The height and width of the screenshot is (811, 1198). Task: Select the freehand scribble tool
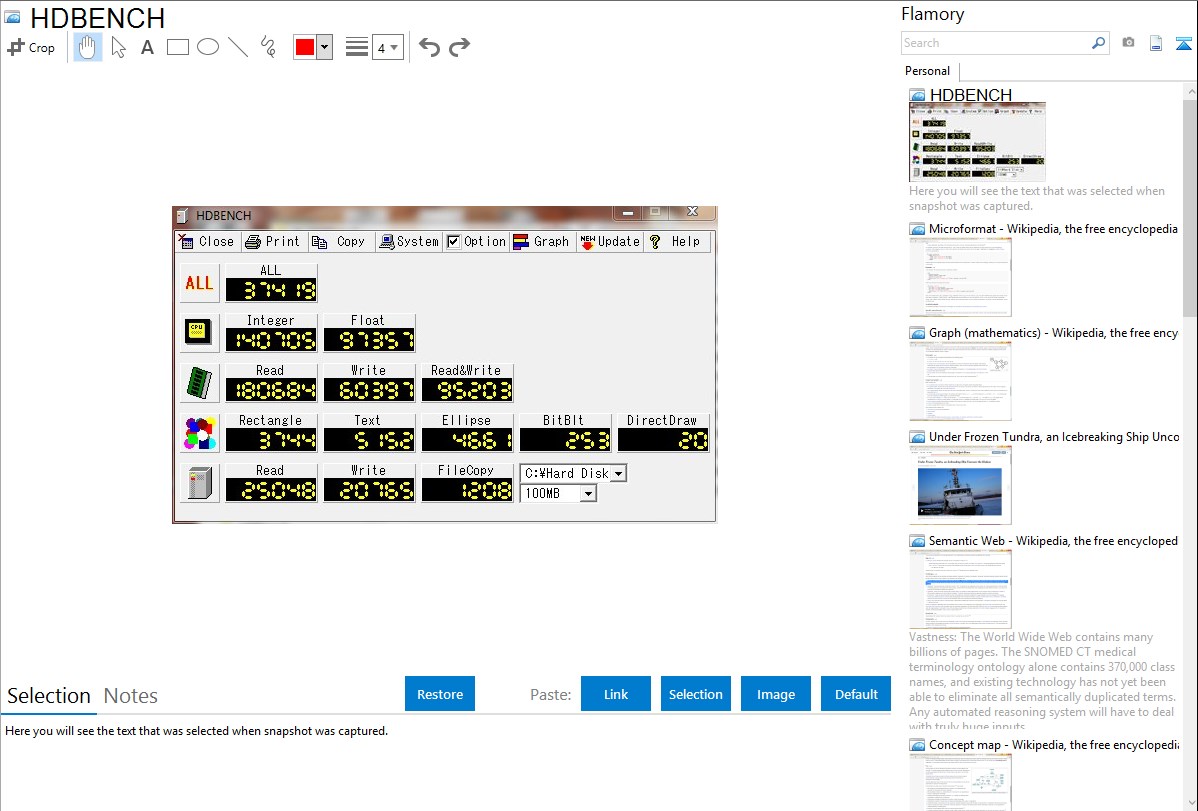268,47
